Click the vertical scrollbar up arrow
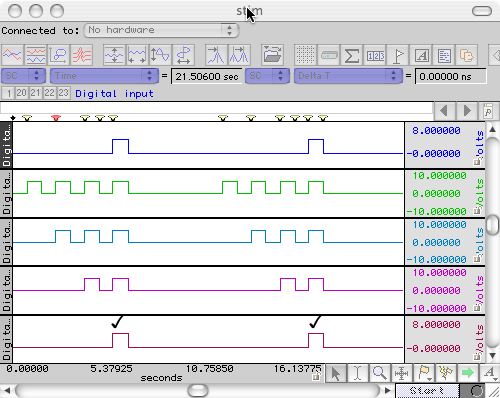This screenshot has width=500, height=398. click(x=493, y=129)
